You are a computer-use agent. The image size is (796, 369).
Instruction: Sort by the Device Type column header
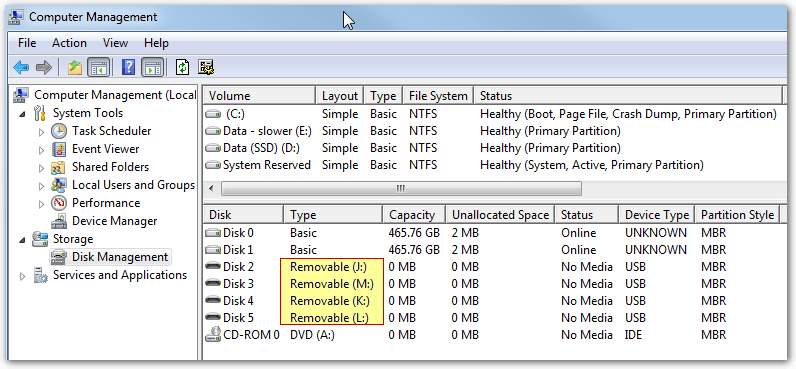[x=656, y=215]
